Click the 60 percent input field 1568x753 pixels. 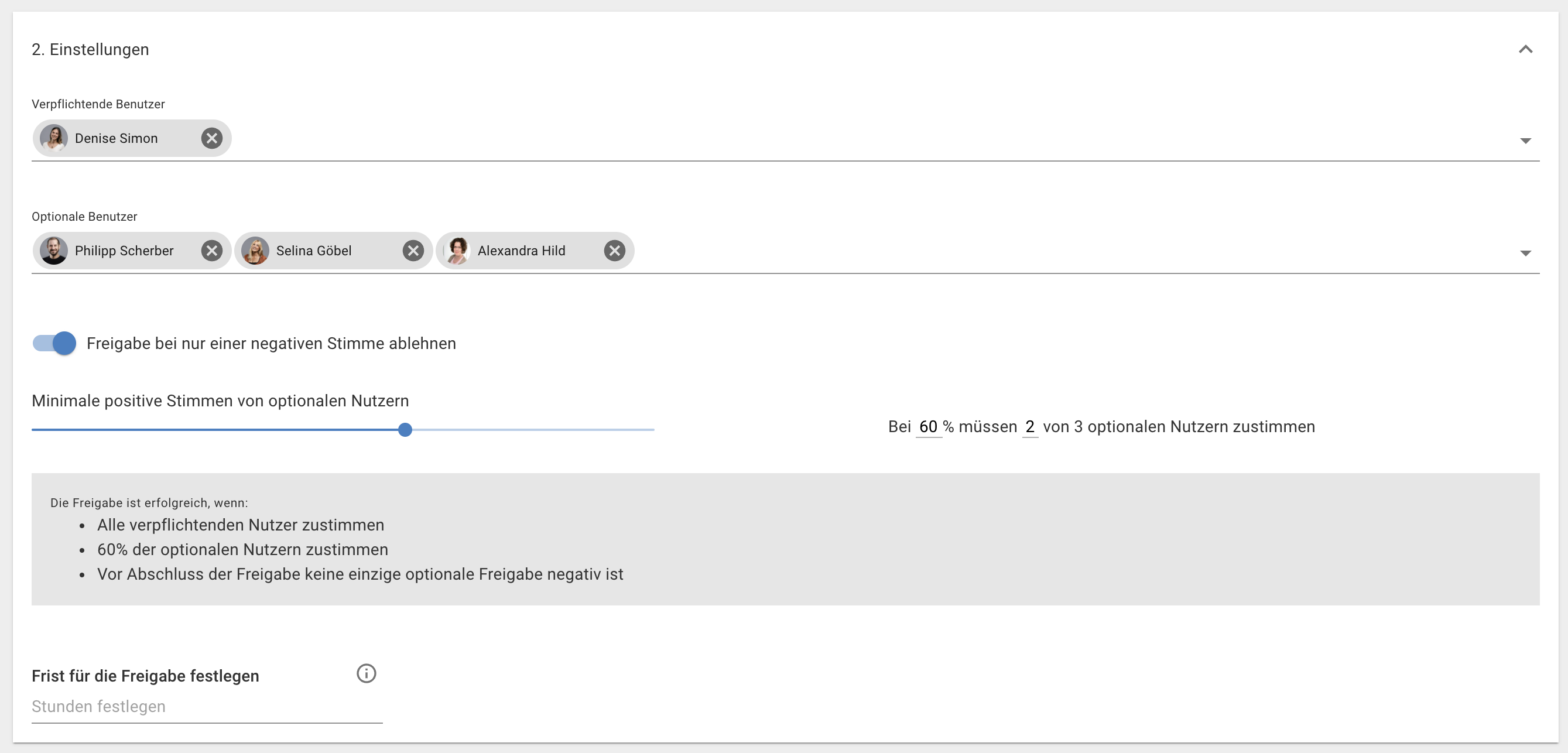pos(928,427)
